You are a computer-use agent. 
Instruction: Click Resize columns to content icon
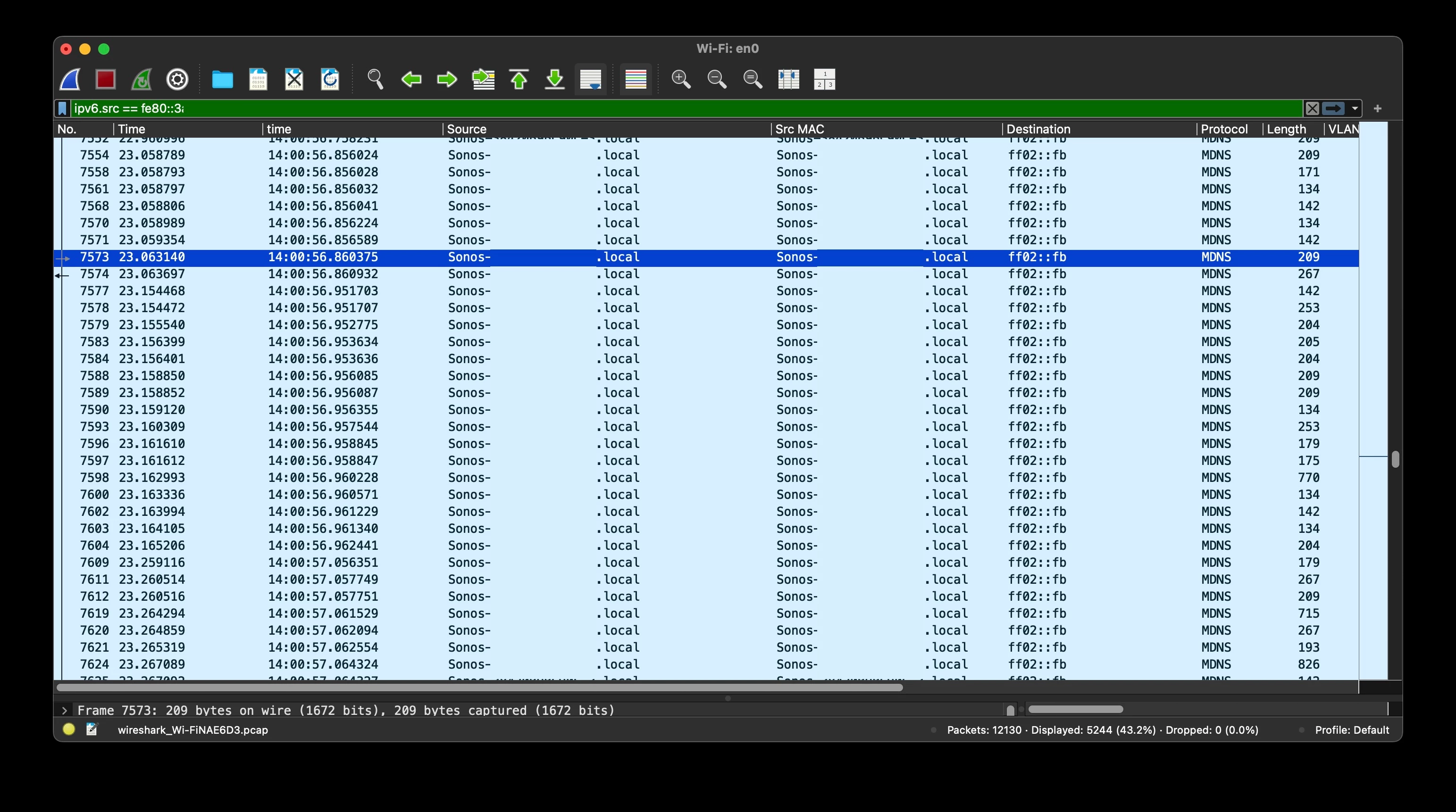[x=788, y=79]
